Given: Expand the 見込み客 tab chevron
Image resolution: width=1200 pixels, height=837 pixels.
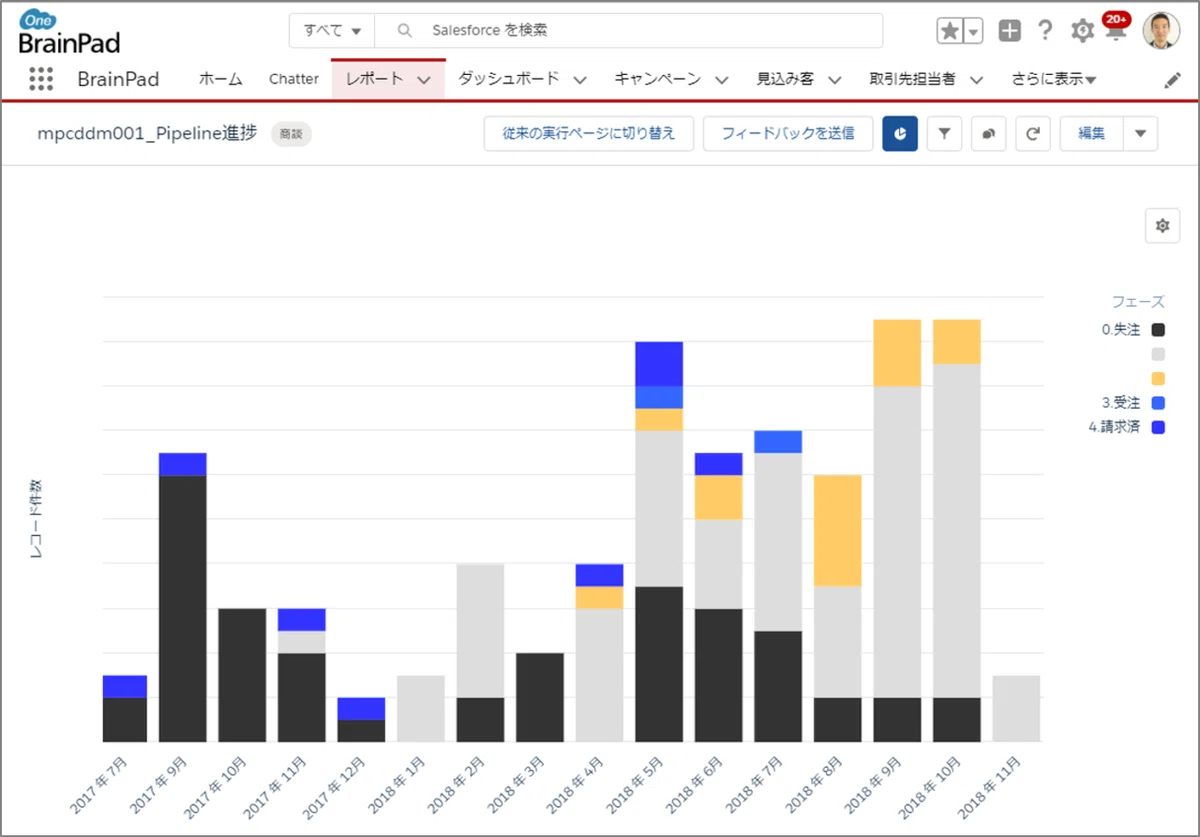Looking at the screenshot, I should tap(834, 80).
